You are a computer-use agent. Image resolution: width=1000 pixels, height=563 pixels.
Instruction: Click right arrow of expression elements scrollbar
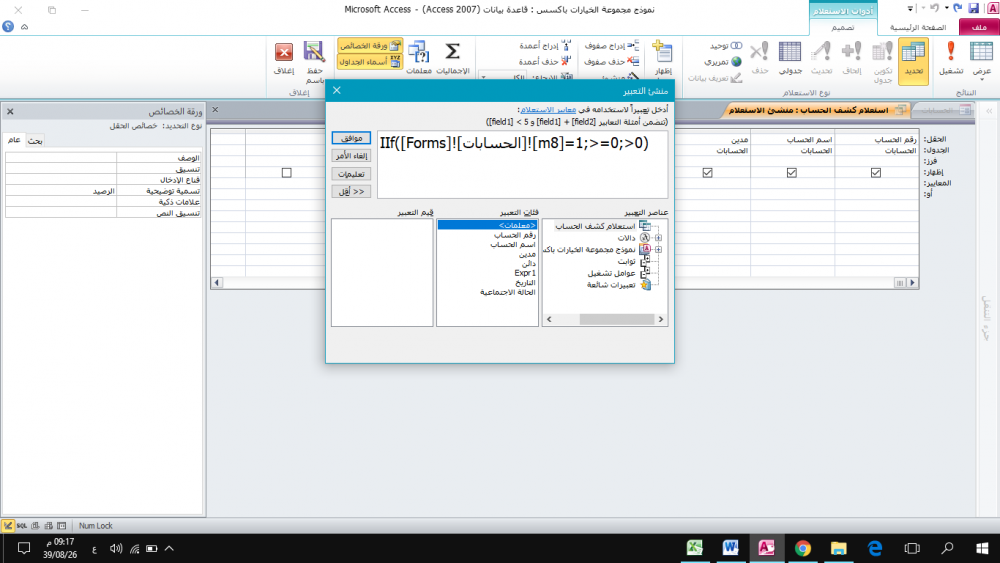[x=661, y=319]
